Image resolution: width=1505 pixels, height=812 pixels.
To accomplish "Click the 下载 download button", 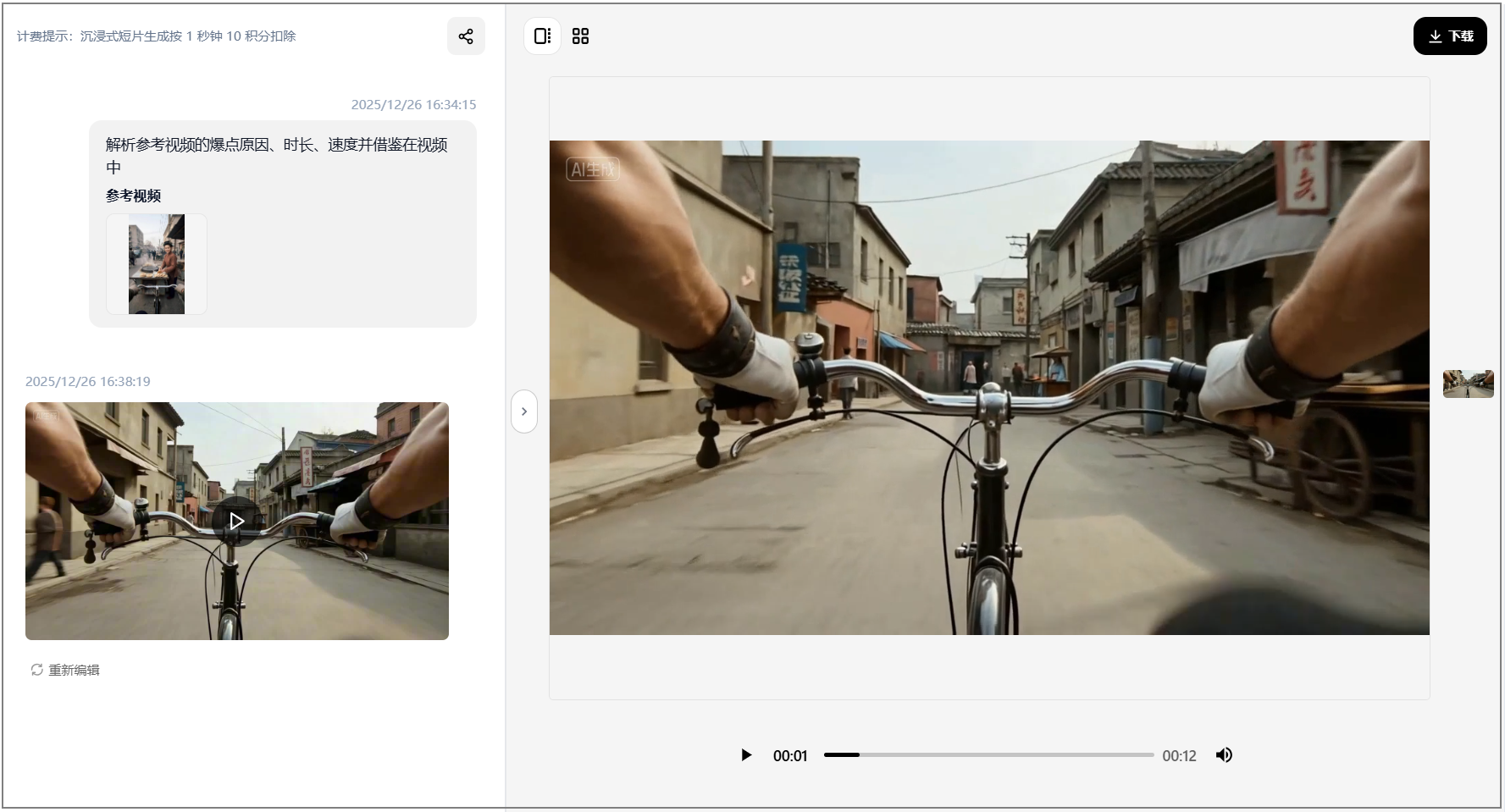I will (x=1449, y=36).
